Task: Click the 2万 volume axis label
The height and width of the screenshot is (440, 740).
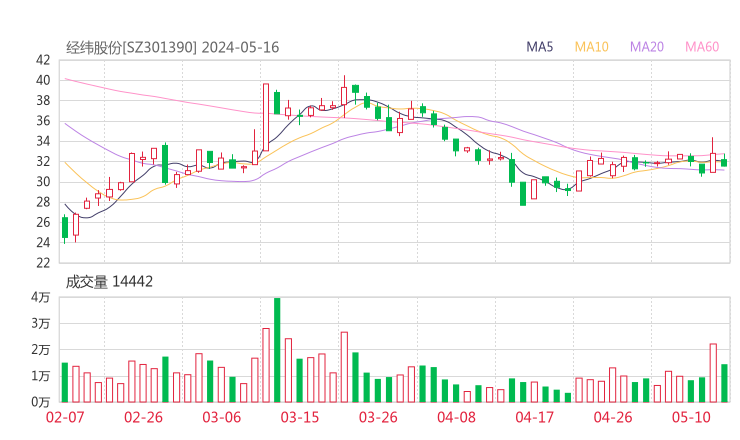Action: 41,350
